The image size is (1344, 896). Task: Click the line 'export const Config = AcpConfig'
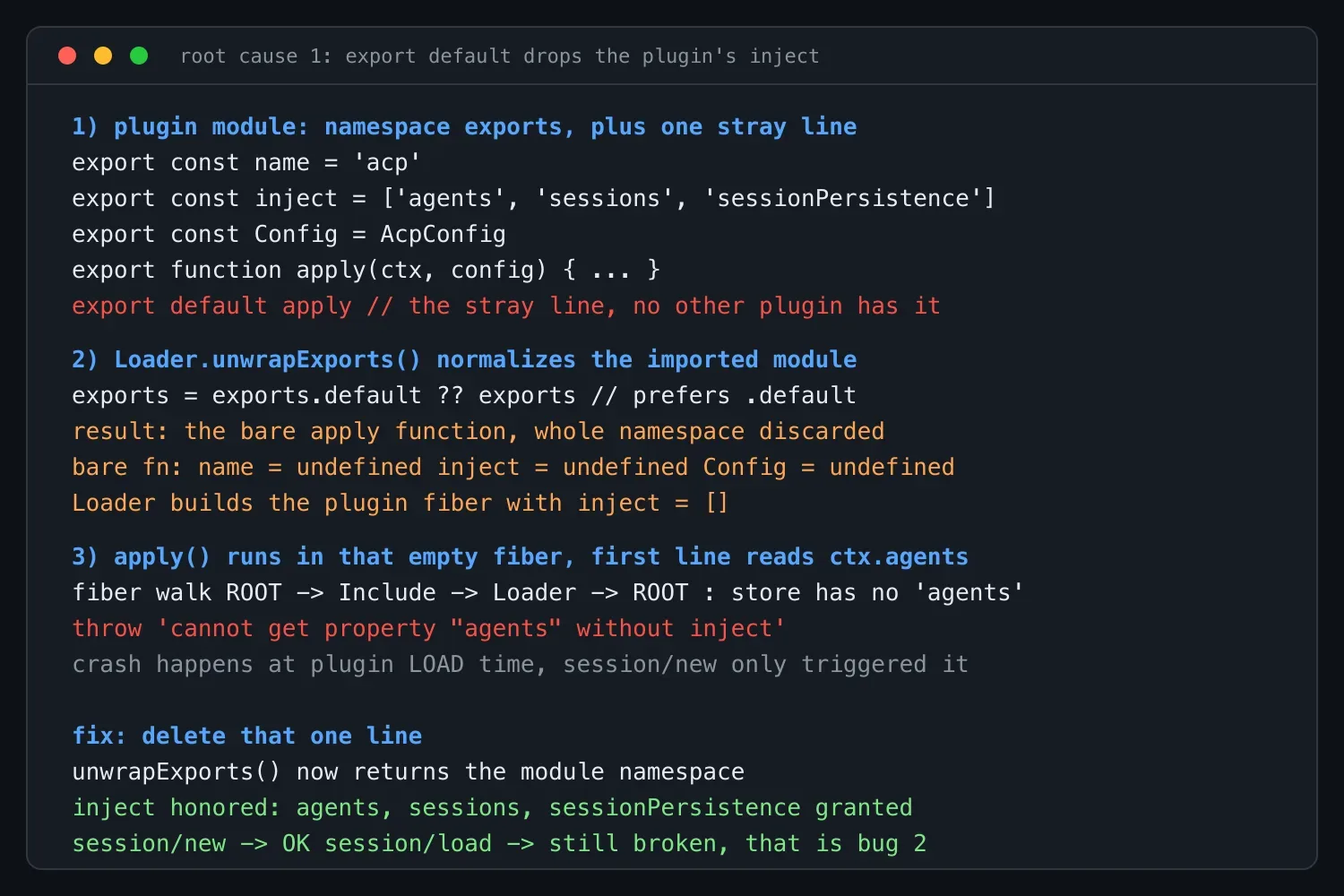pyautogui.click(x=289, y=235)
